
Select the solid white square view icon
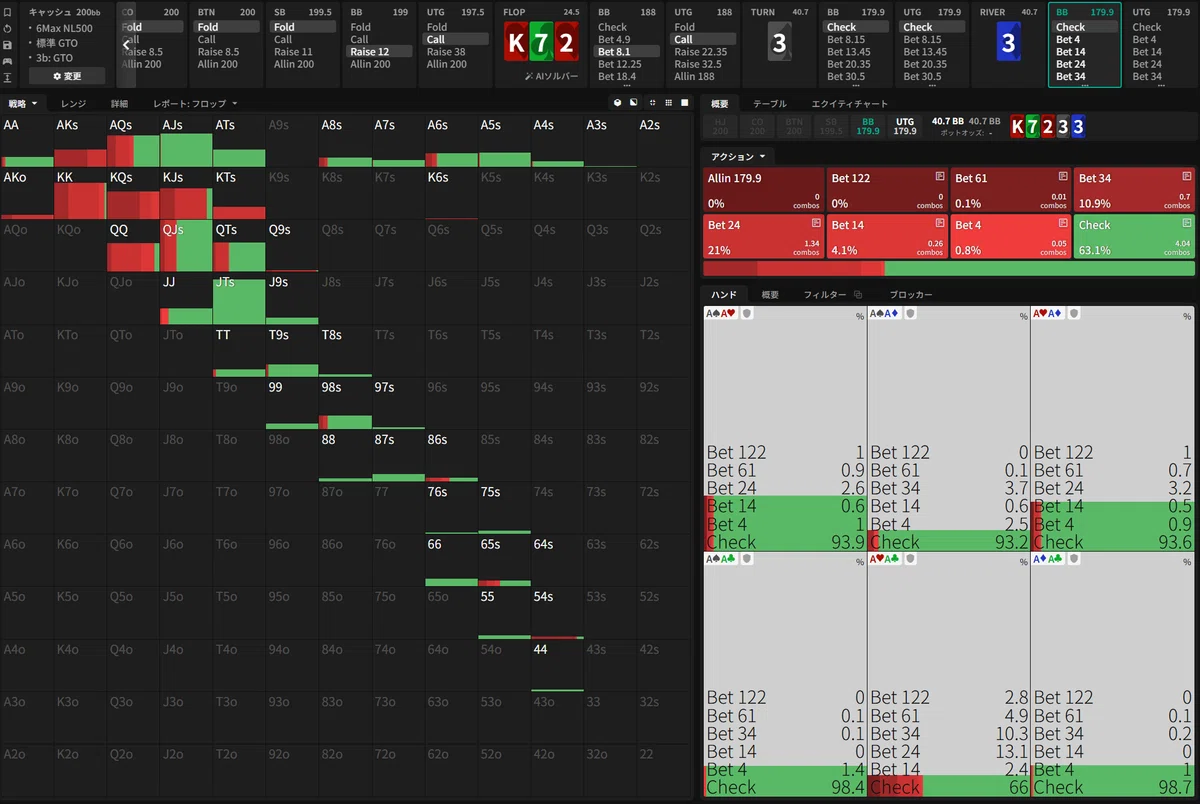click(x=685, y=102)
